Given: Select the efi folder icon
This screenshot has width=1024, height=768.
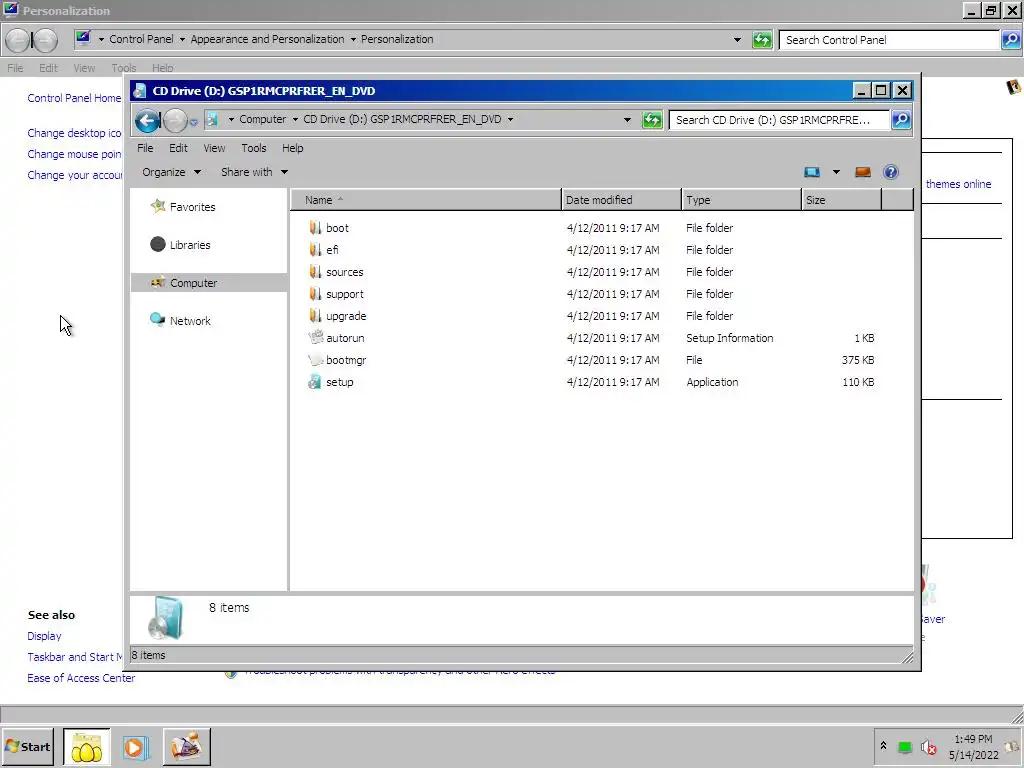Looking at the screenshot, I should (315, 250).
